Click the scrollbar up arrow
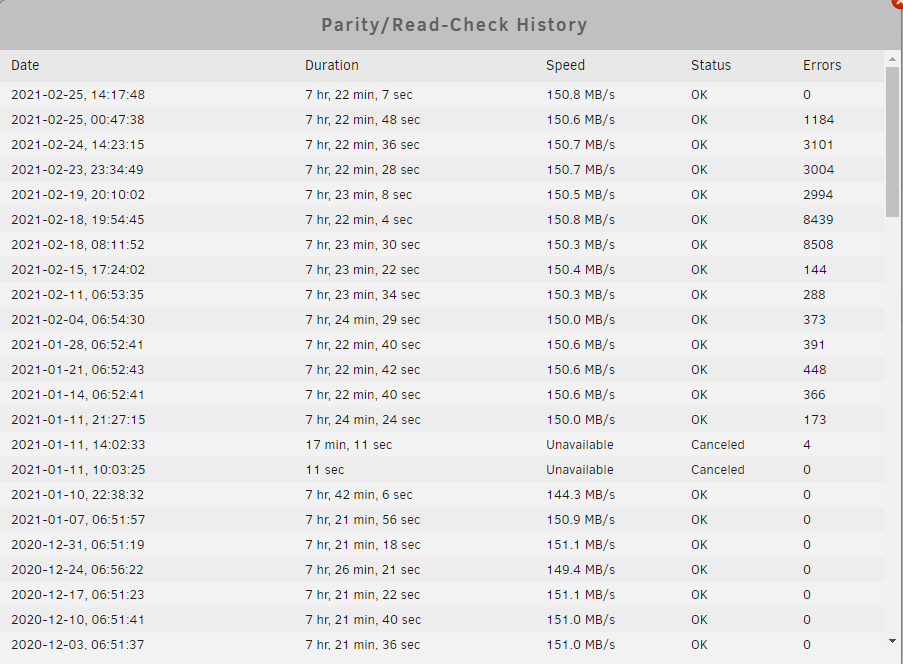Viewport: 903px width, 664px height. 892,59
